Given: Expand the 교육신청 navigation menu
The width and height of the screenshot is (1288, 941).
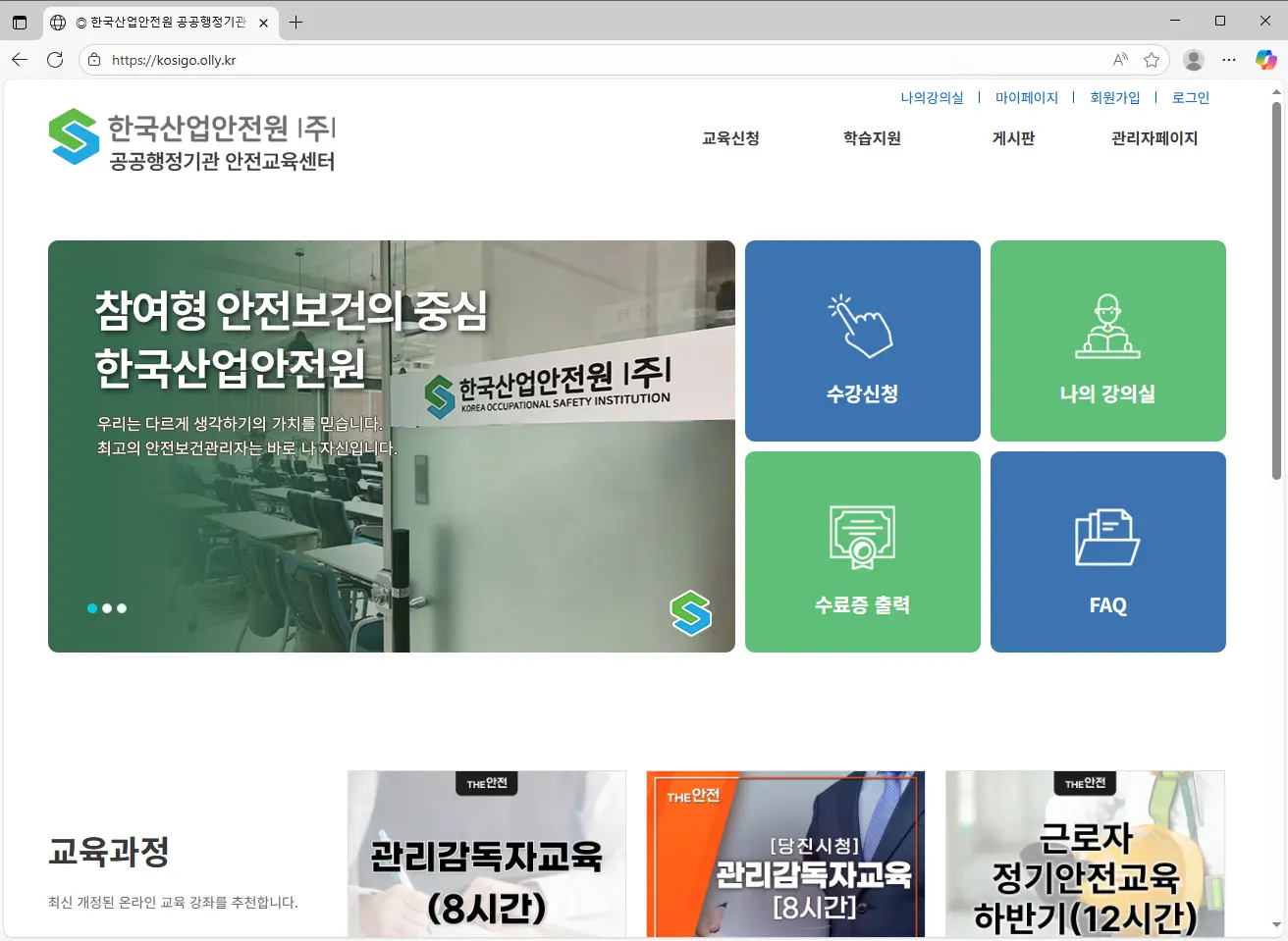Looking at the screenshot, I should (730, 138).
